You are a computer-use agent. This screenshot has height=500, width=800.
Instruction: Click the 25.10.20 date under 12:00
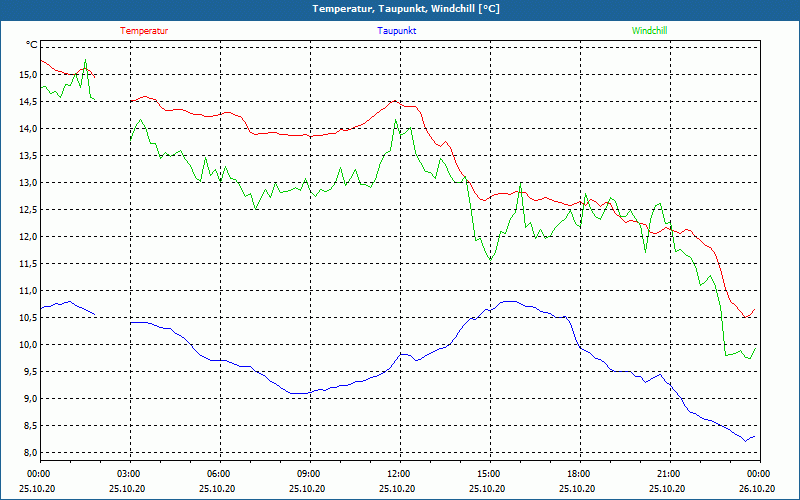point(397,488)
